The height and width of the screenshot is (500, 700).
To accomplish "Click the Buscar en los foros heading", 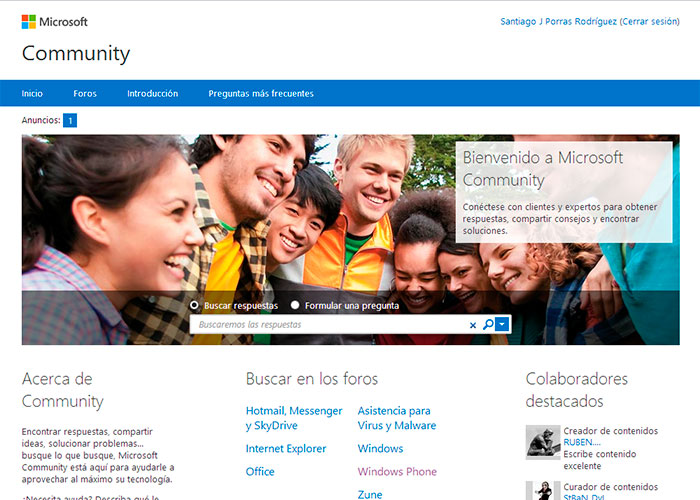I will 312,379.
